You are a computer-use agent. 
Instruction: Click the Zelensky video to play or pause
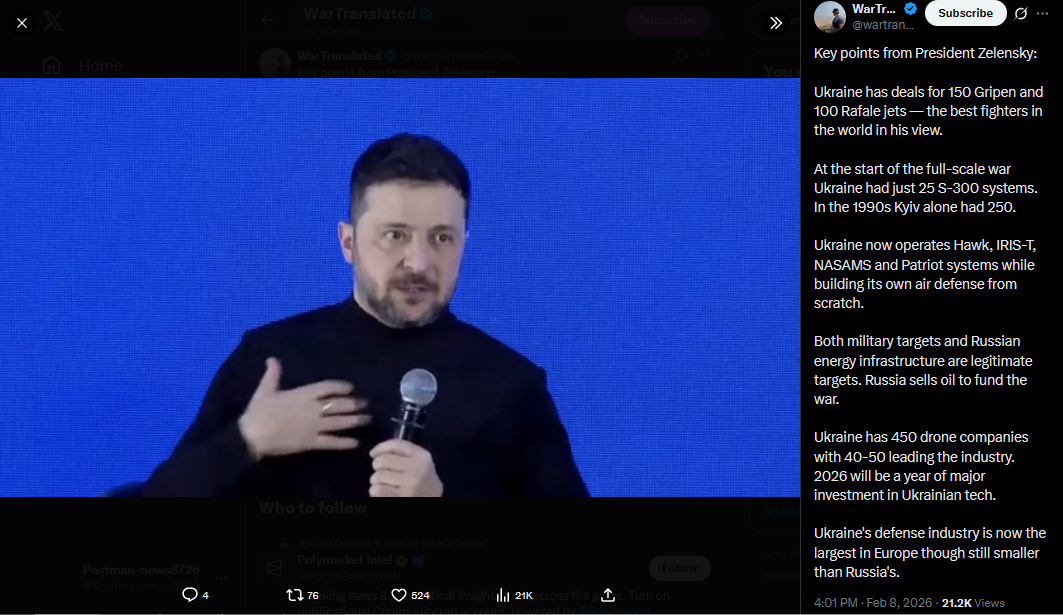pos(400,287)
